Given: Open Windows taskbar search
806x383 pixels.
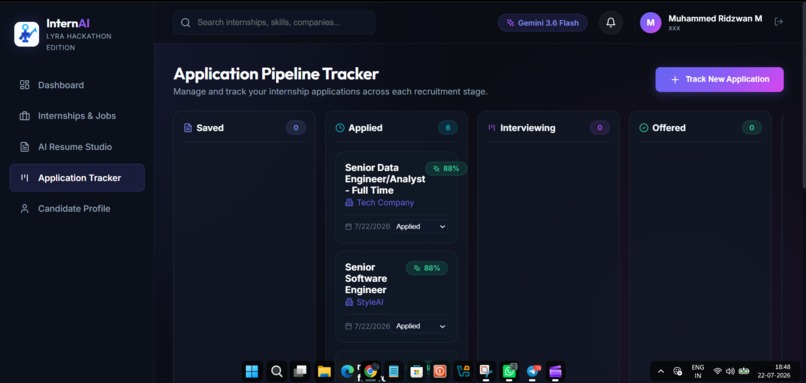Looking at the screenshot, I should [x=277, y=371].
